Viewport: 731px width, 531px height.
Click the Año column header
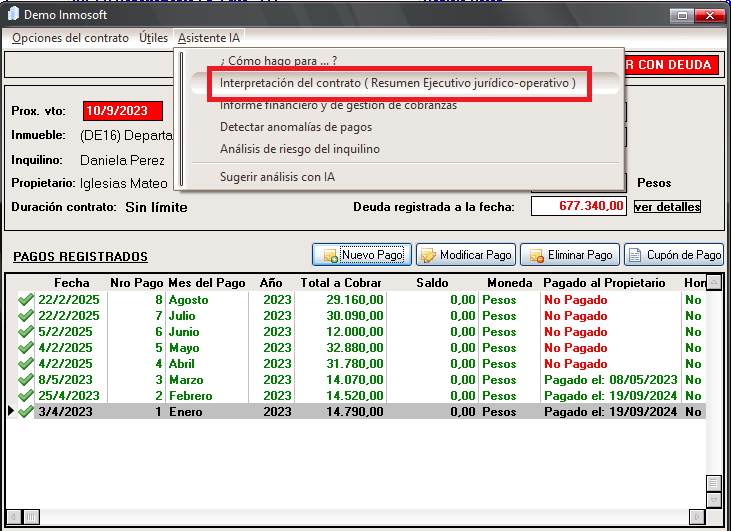tap(271, 283)
